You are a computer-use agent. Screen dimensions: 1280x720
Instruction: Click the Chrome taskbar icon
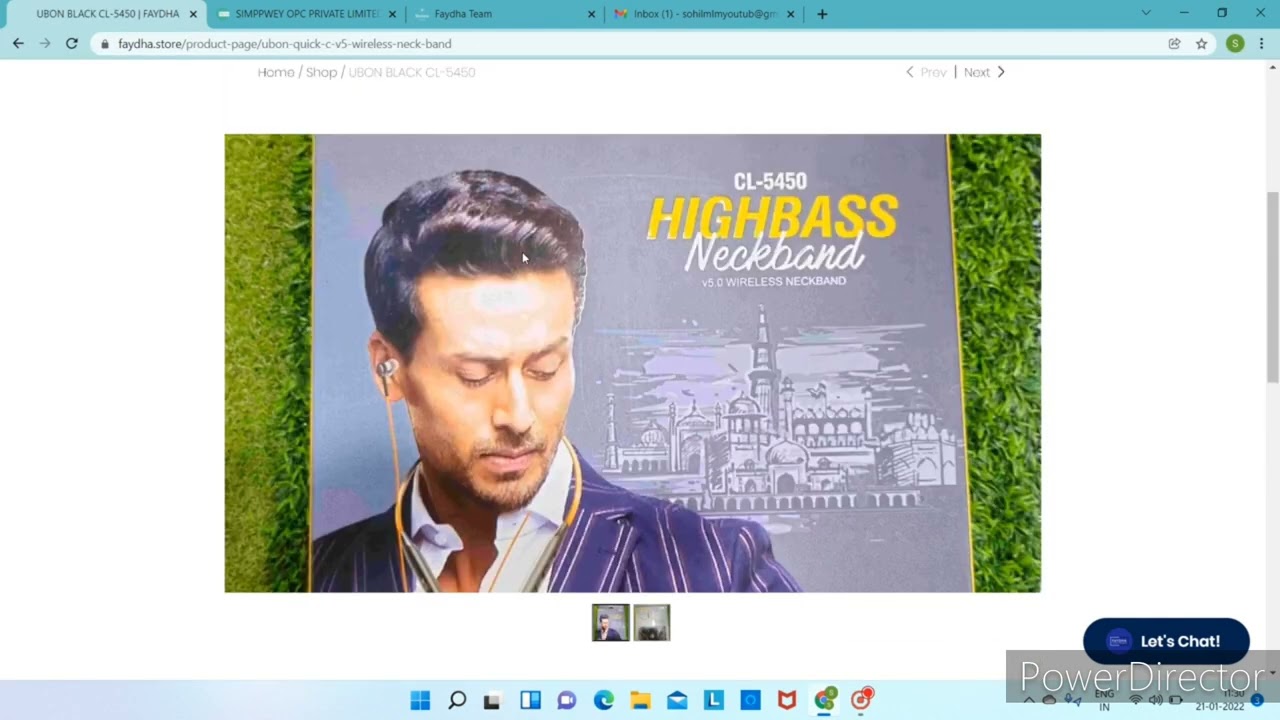825,699
